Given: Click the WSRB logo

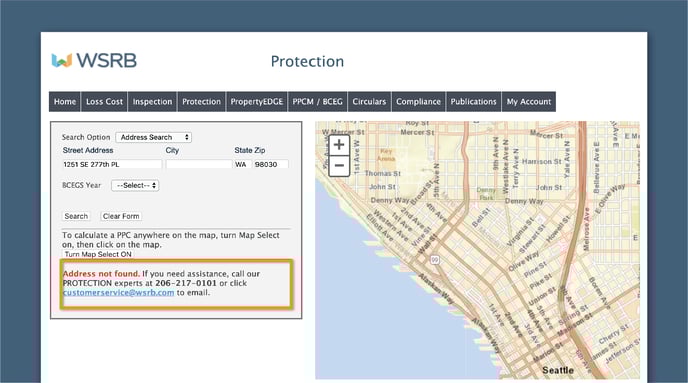Looking at the screenshot, I should [x=94, y=61].
